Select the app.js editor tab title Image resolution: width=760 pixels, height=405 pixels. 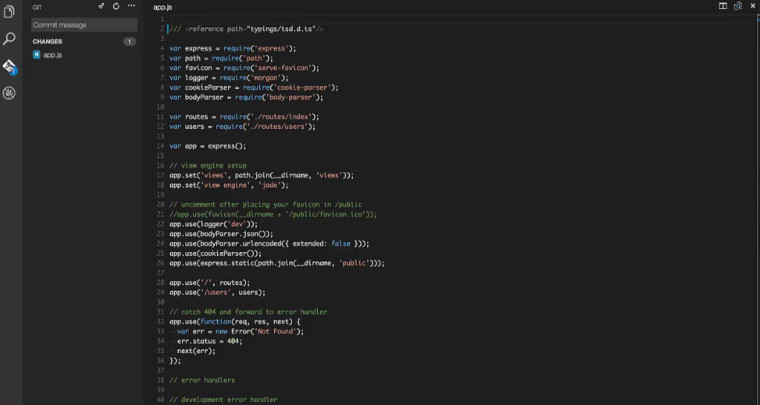click(x=162, y=7)
